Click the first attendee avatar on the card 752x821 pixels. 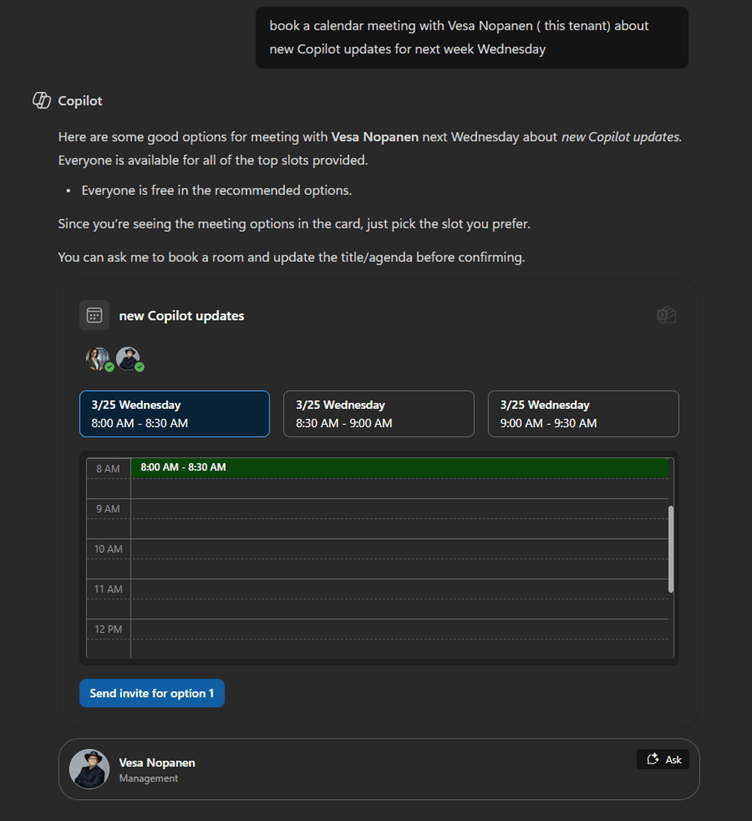(x=98, y=359)
